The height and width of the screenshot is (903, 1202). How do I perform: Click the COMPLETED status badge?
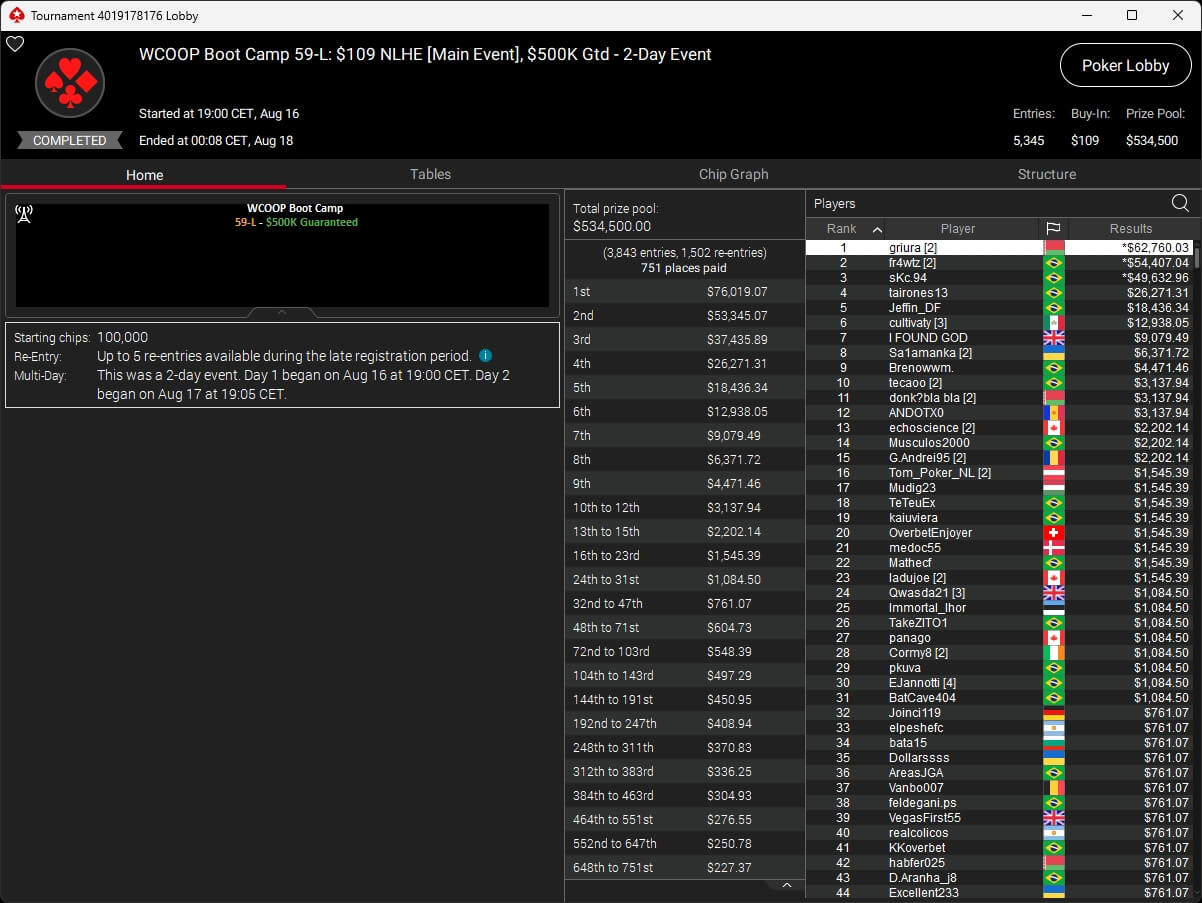click(70, 141)
